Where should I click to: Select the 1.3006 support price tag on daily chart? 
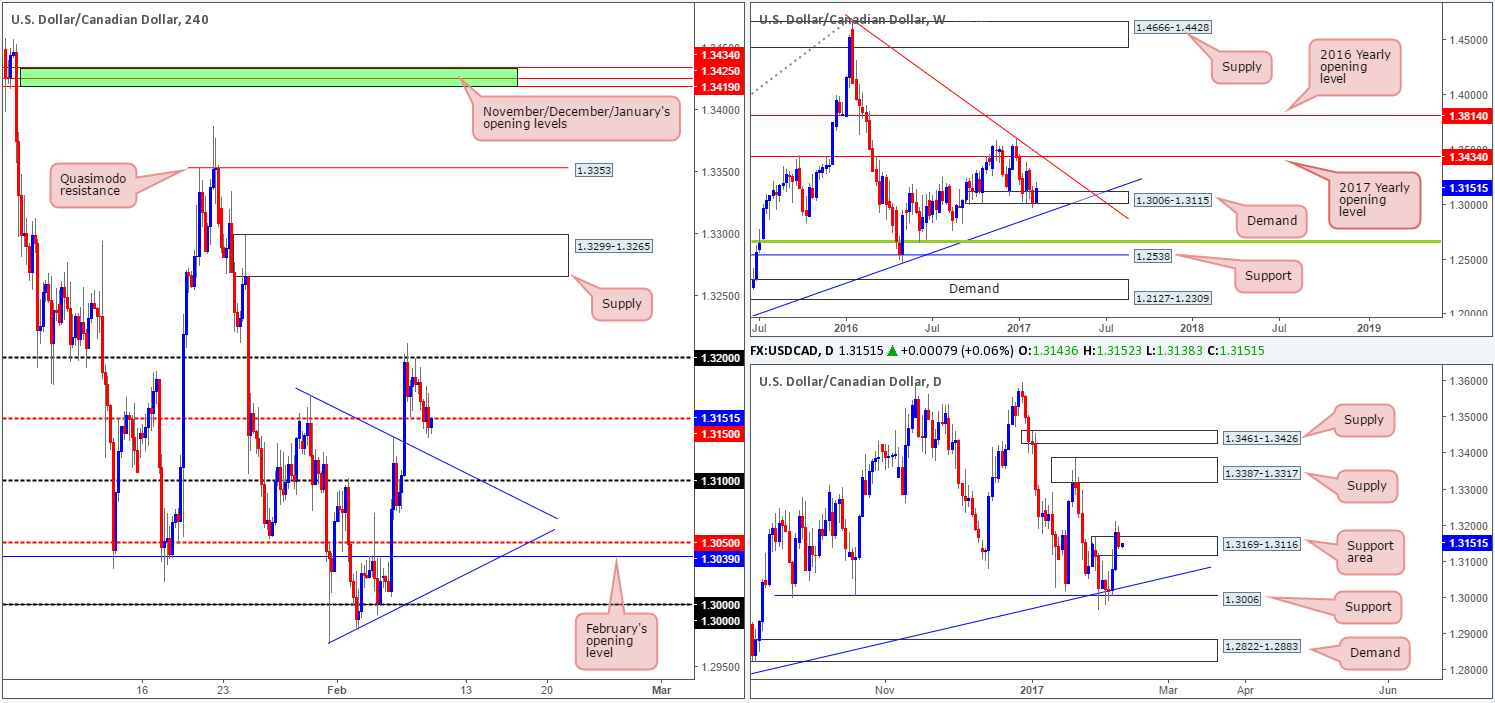[1240, 597]
